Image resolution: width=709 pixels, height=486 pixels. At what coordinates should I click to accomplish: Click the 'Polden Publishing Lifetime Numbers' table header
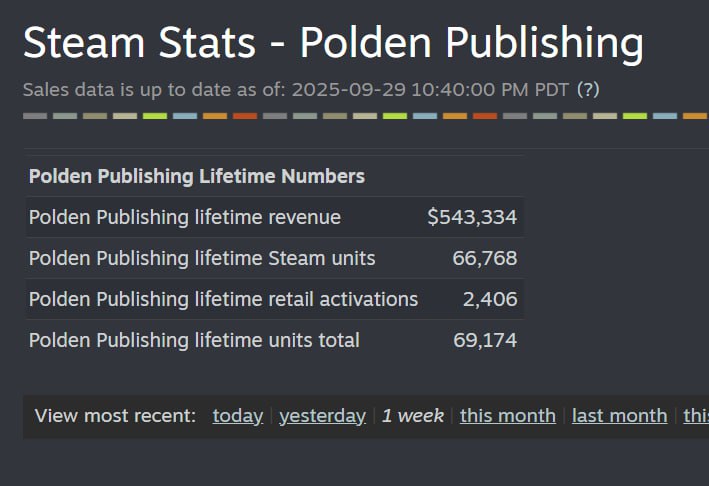pos(197,177)
